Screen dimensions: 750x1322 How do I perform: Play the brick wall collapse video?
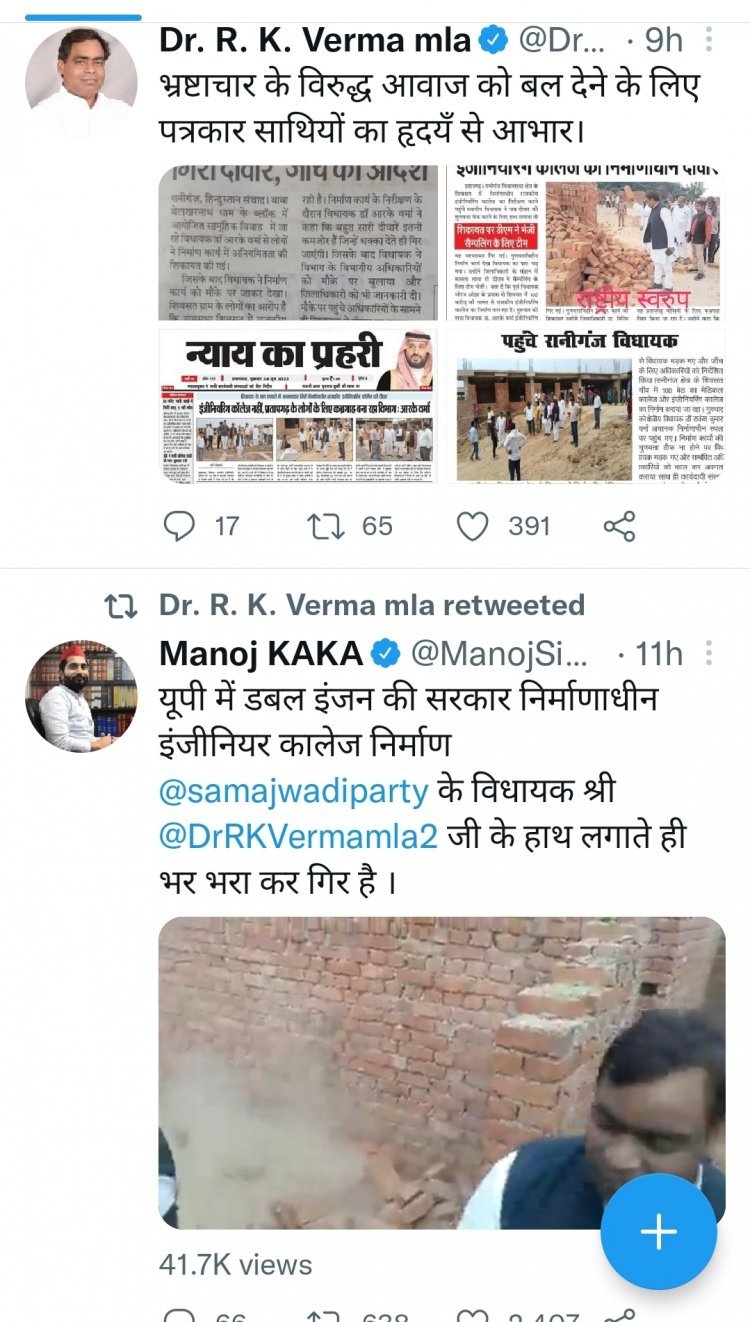point(442,1073)
